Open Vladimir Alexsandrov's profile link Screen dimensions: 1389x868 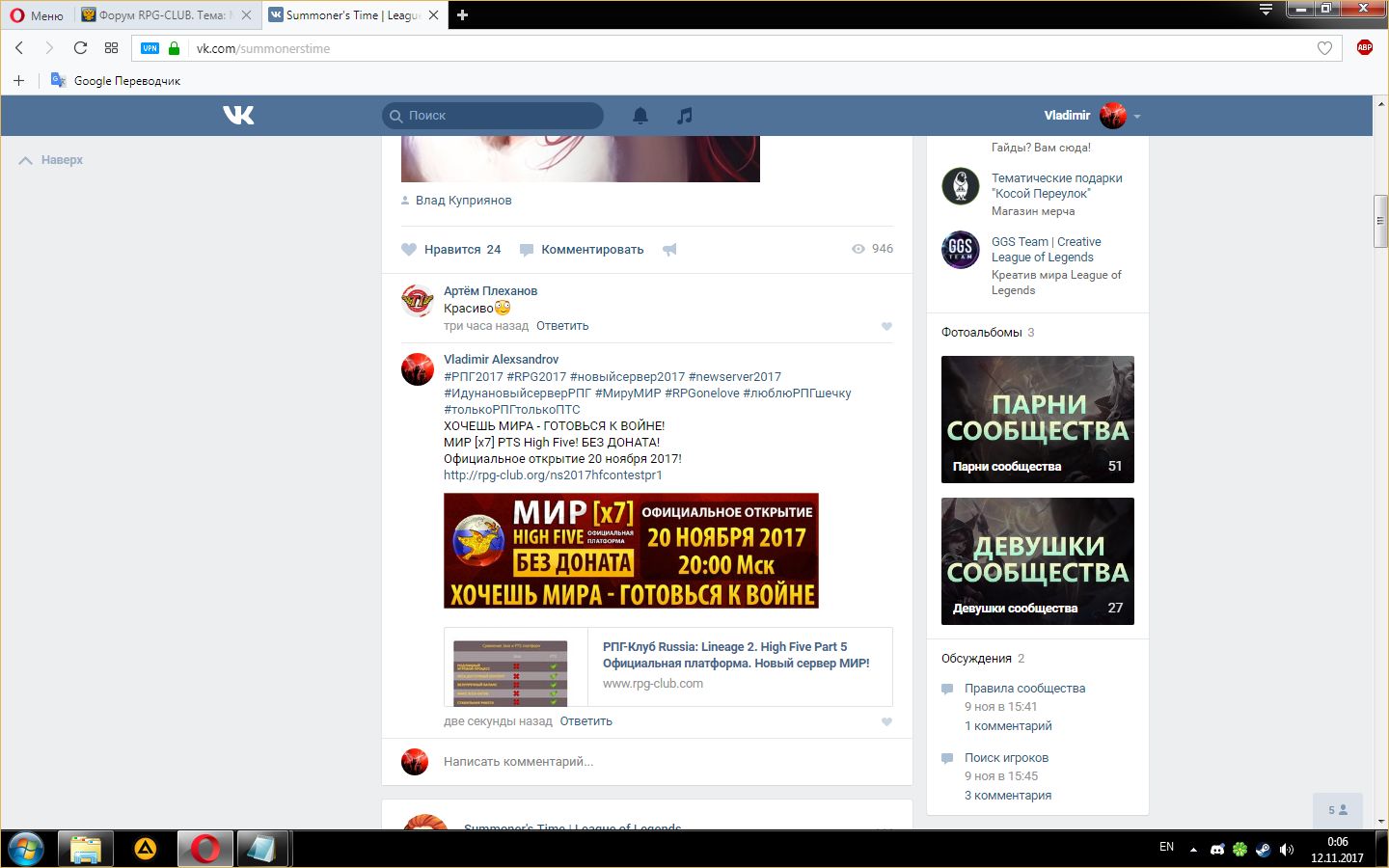click(x=501, y=360)
